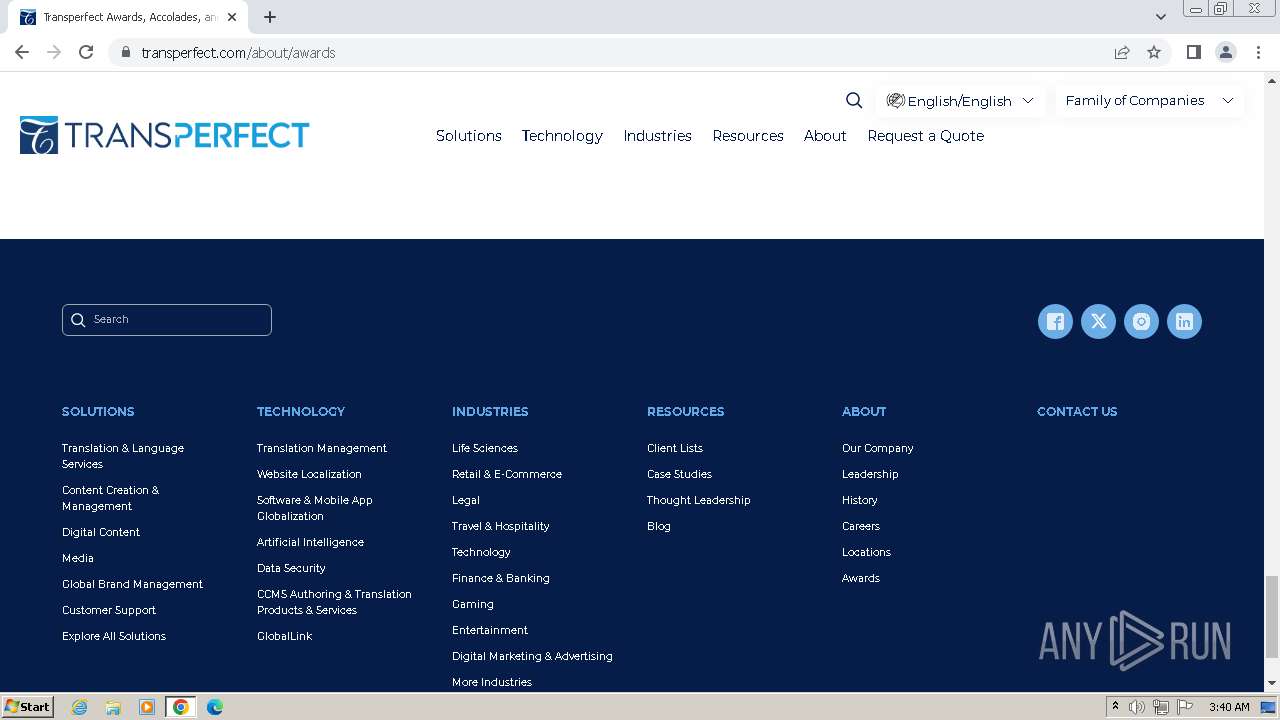1280x720 pixels.
Task: Open X (Twitter) social icon in footer
Action: coord(1098,321)
